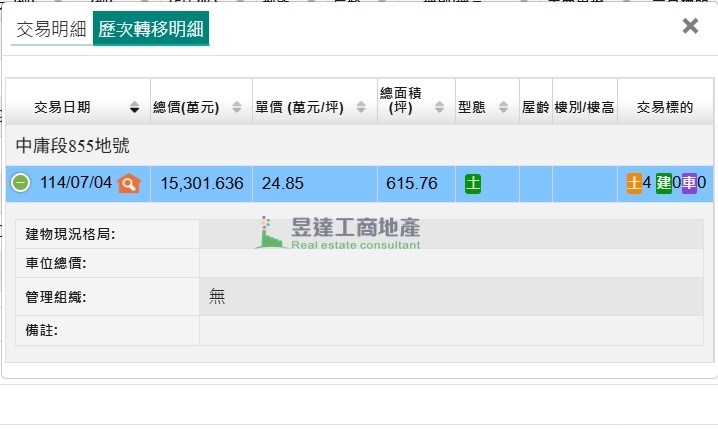Click the 樓別/樓高 column header
Viewport: 718px width, 429px height.
point(584,107)
